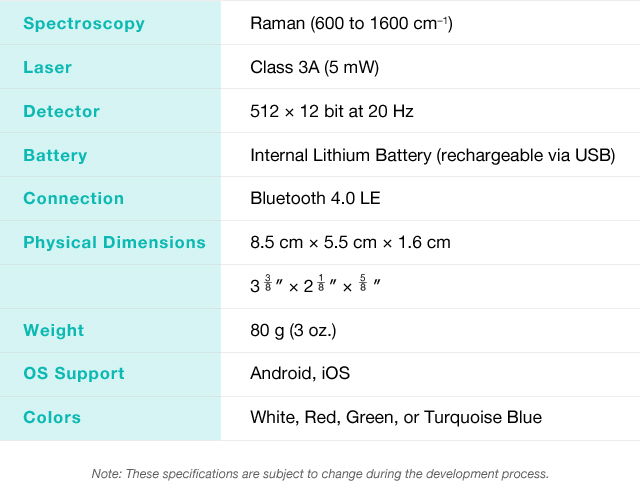Click the Spectroscopy row label
The image size is (640, 504).
click(x=84, y=23)
